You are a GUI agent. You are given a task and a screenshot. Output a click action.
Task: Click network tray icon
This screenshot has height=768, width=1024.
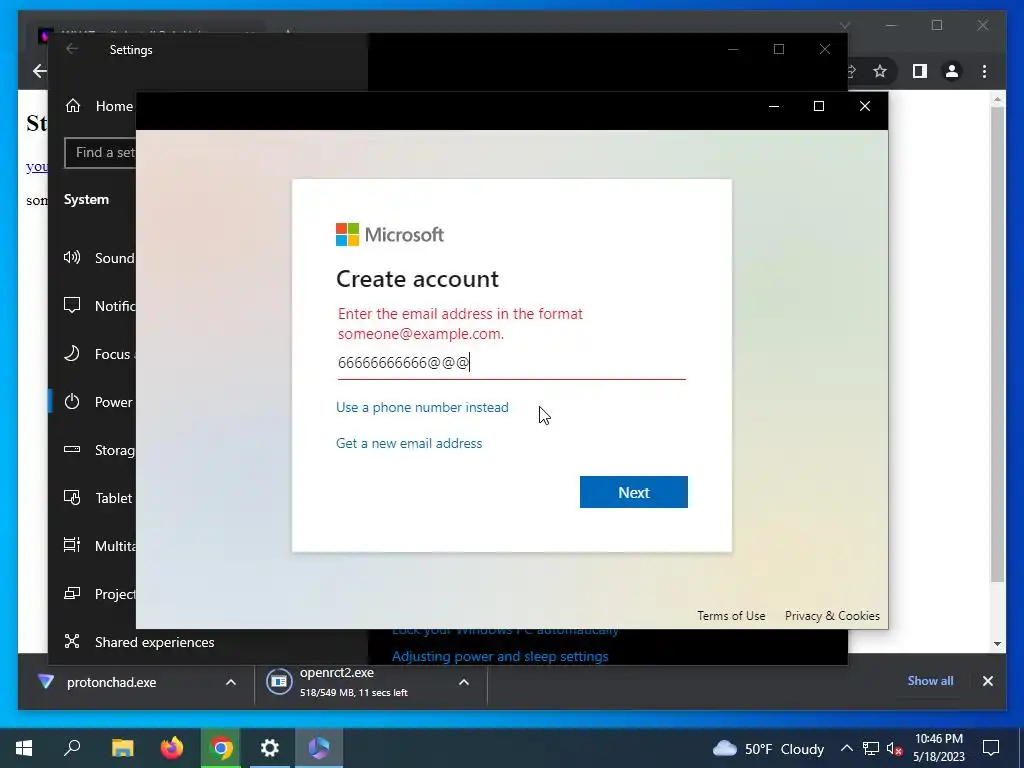pyautogui.click(x=871, y=748)
